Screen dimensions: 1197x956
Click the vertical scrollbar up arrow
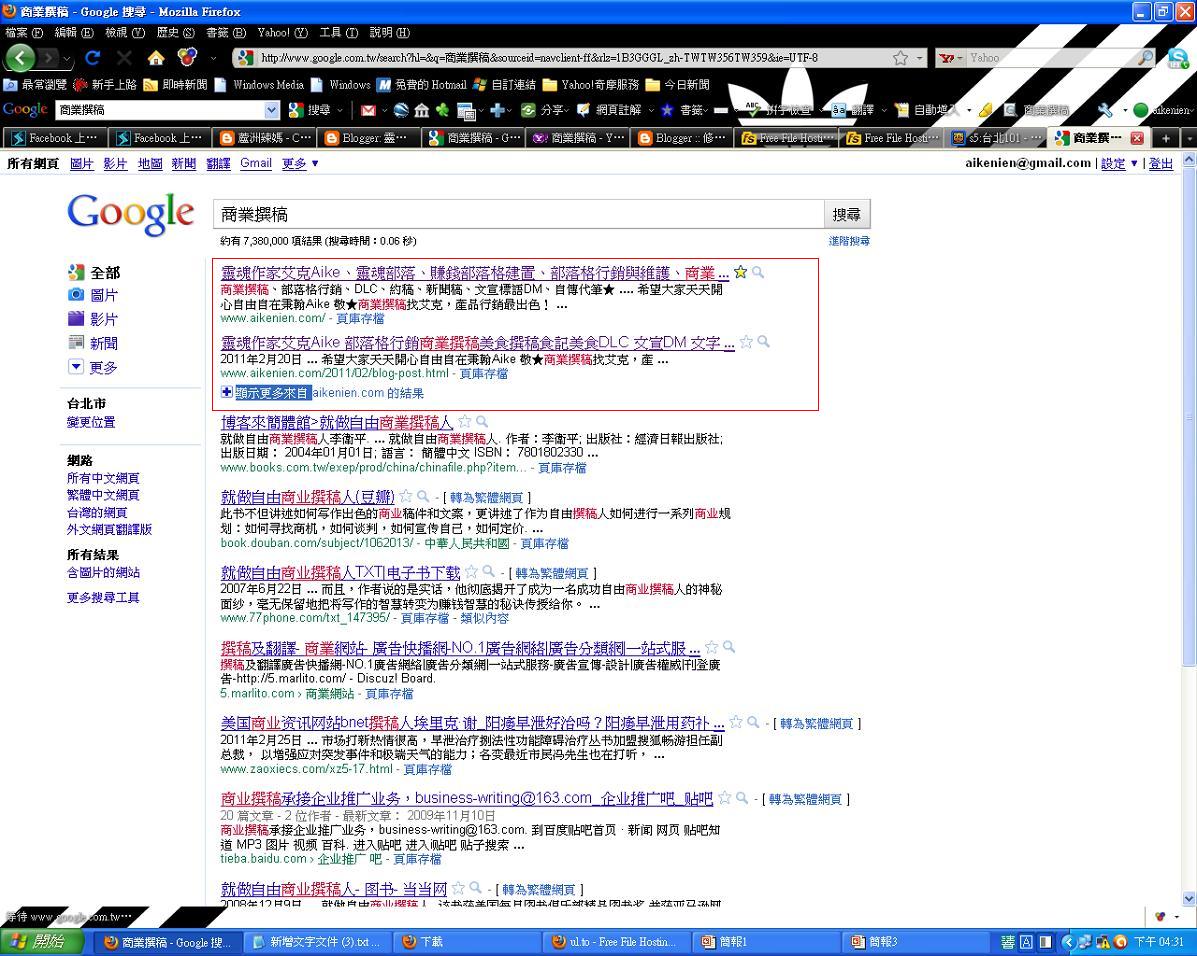point(1189,160)
